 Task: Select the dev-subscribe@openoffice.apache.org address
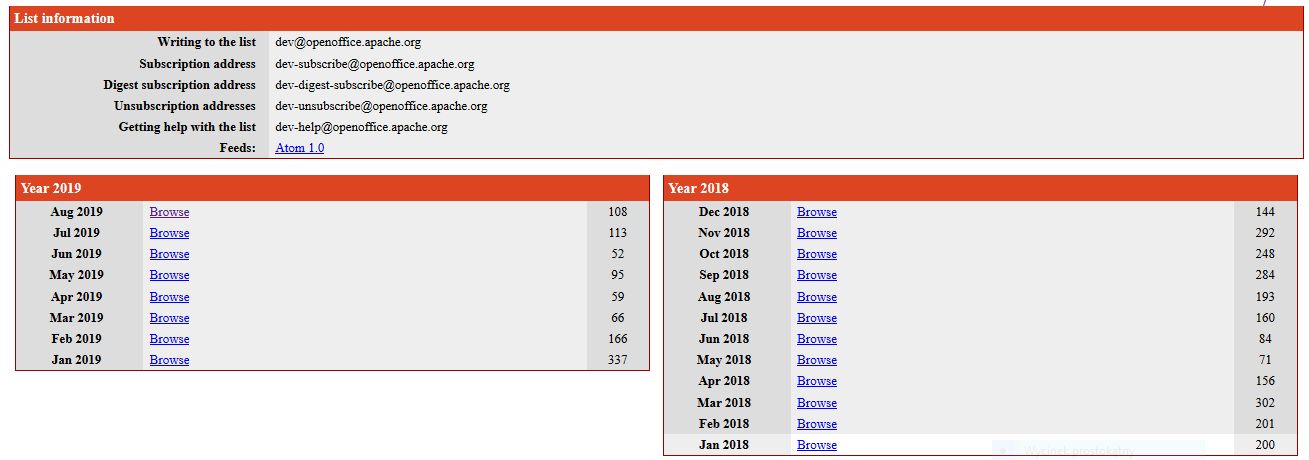[375, 64]
